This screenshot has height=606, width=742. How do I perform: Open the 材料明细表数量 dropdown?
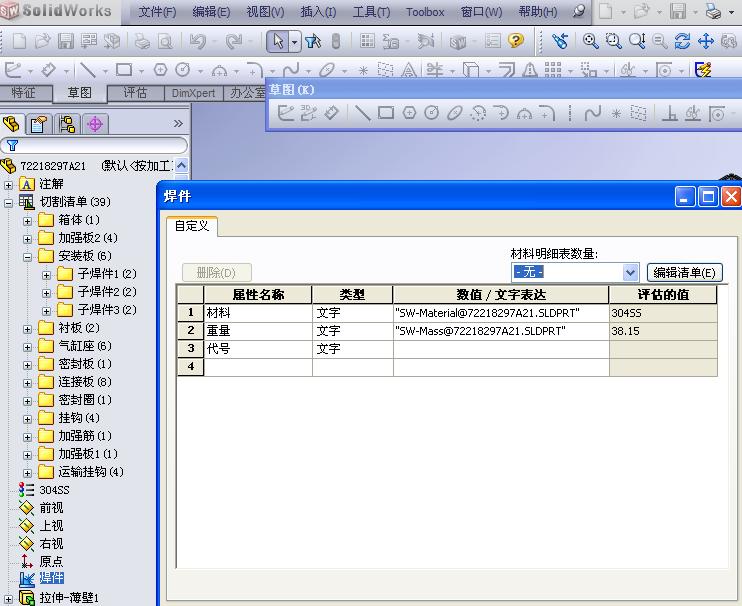(x=630, y=272)
